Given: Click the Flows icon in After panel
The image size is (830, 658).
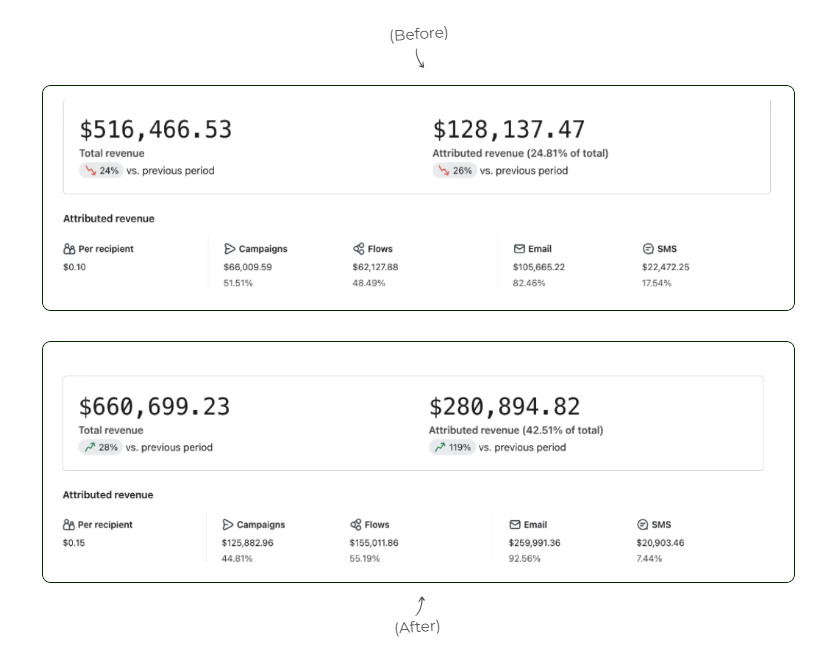Looking at the screenshot, I should point(356,525).
